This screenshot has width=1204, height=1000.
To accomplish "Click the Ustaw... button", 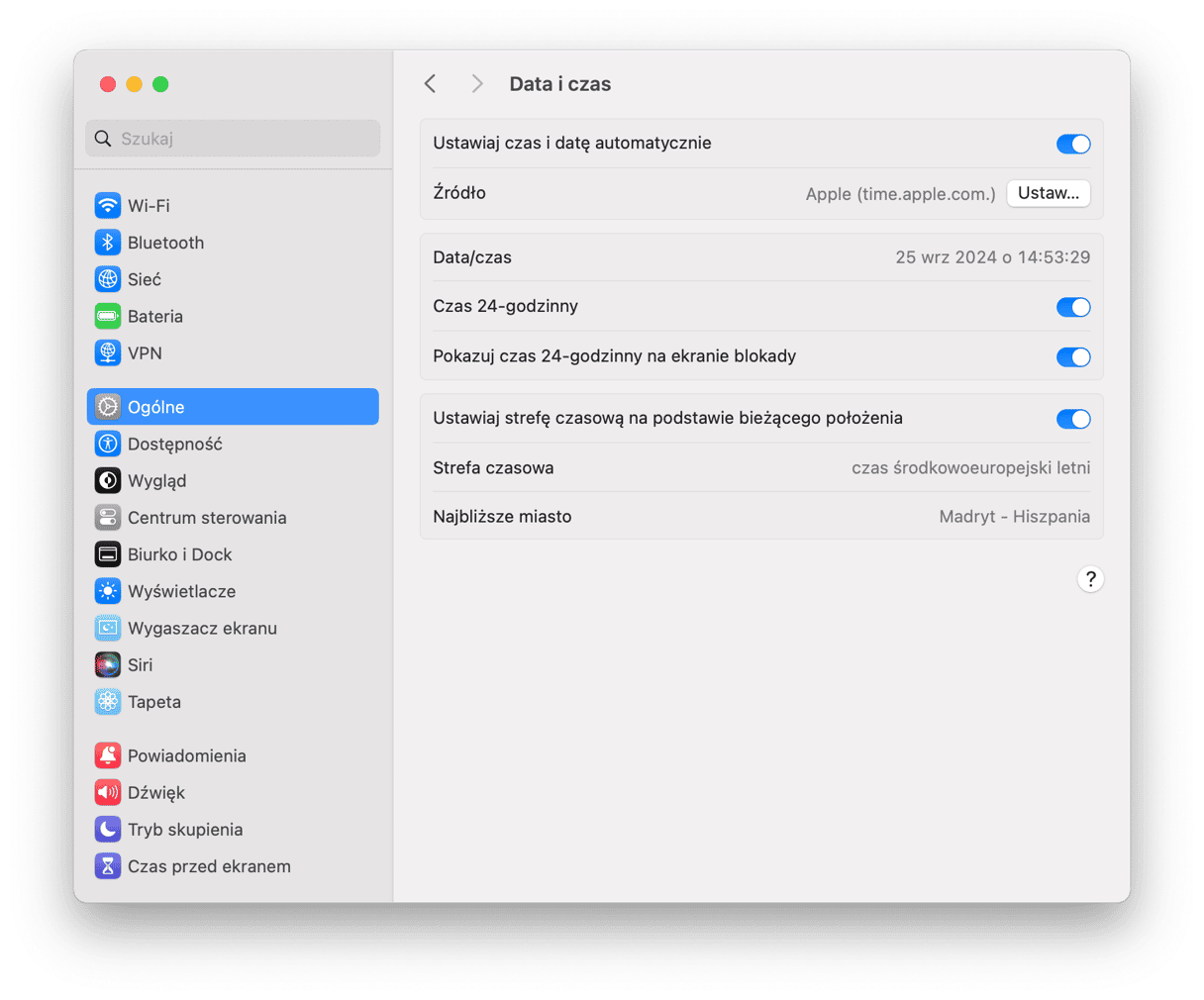I will 1049,193.
